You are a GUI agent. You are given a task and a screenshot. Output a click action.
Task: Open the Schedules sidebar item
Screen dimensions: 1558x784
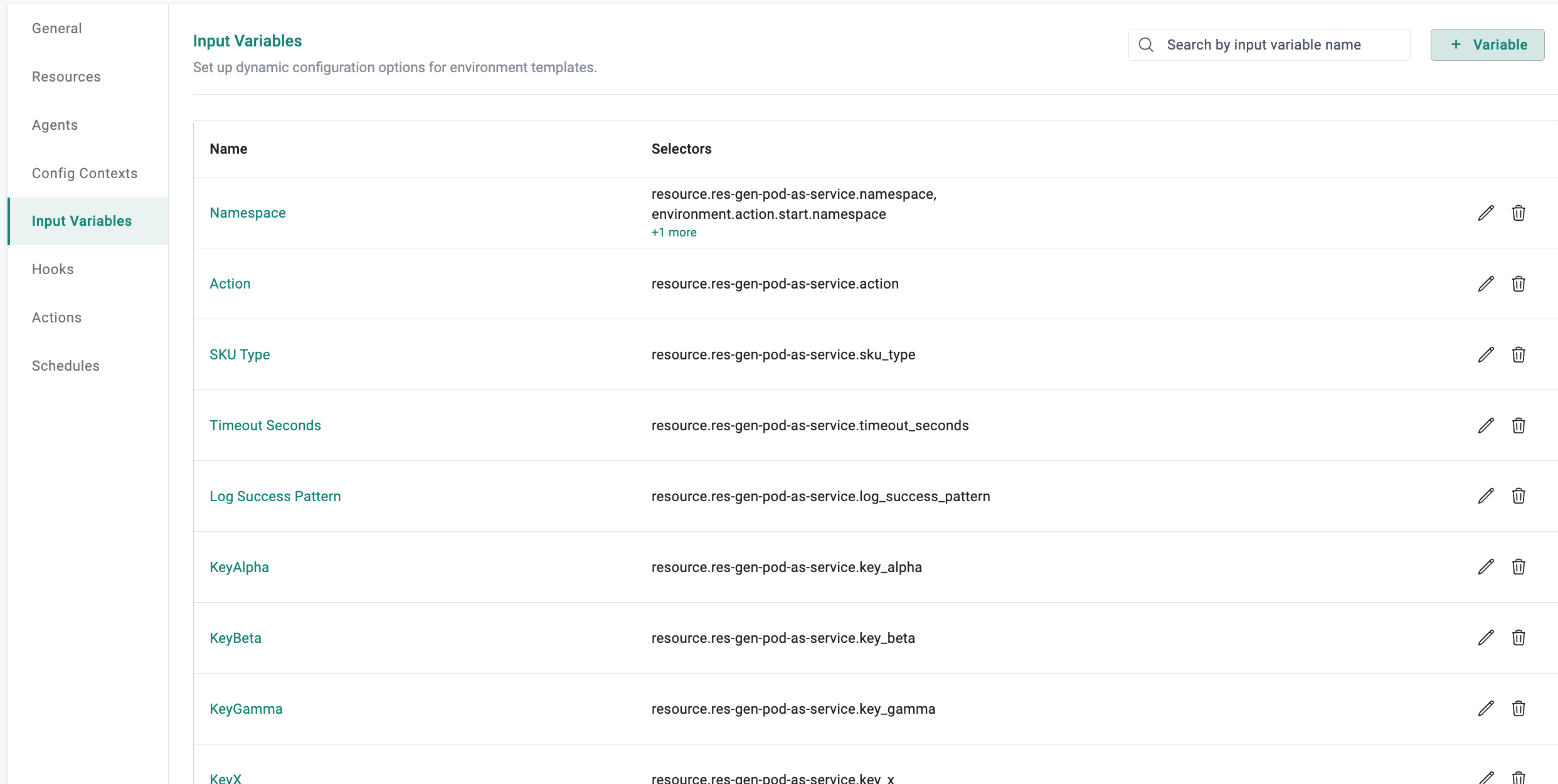65,366
